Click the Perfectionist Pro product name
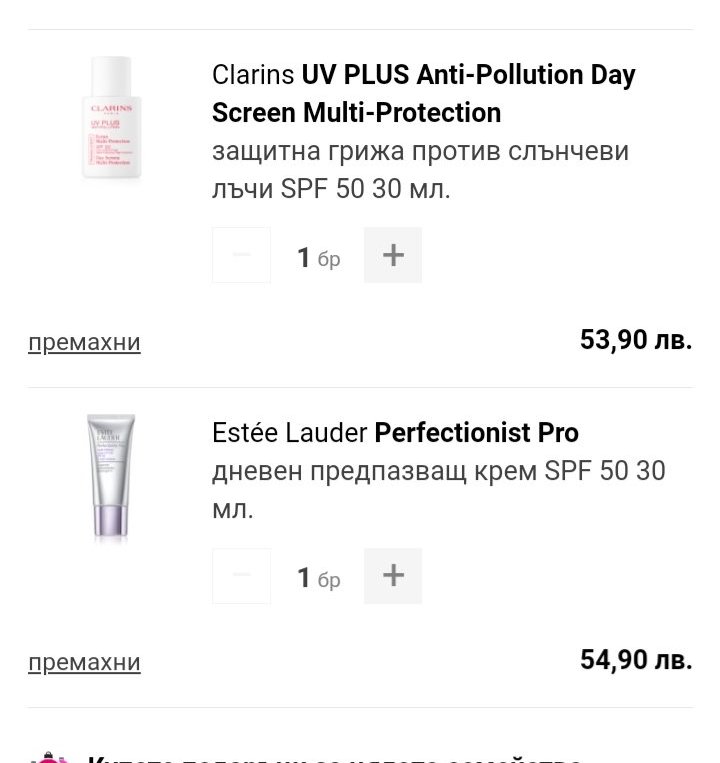 pyautogui.click(x=476, y=432)
